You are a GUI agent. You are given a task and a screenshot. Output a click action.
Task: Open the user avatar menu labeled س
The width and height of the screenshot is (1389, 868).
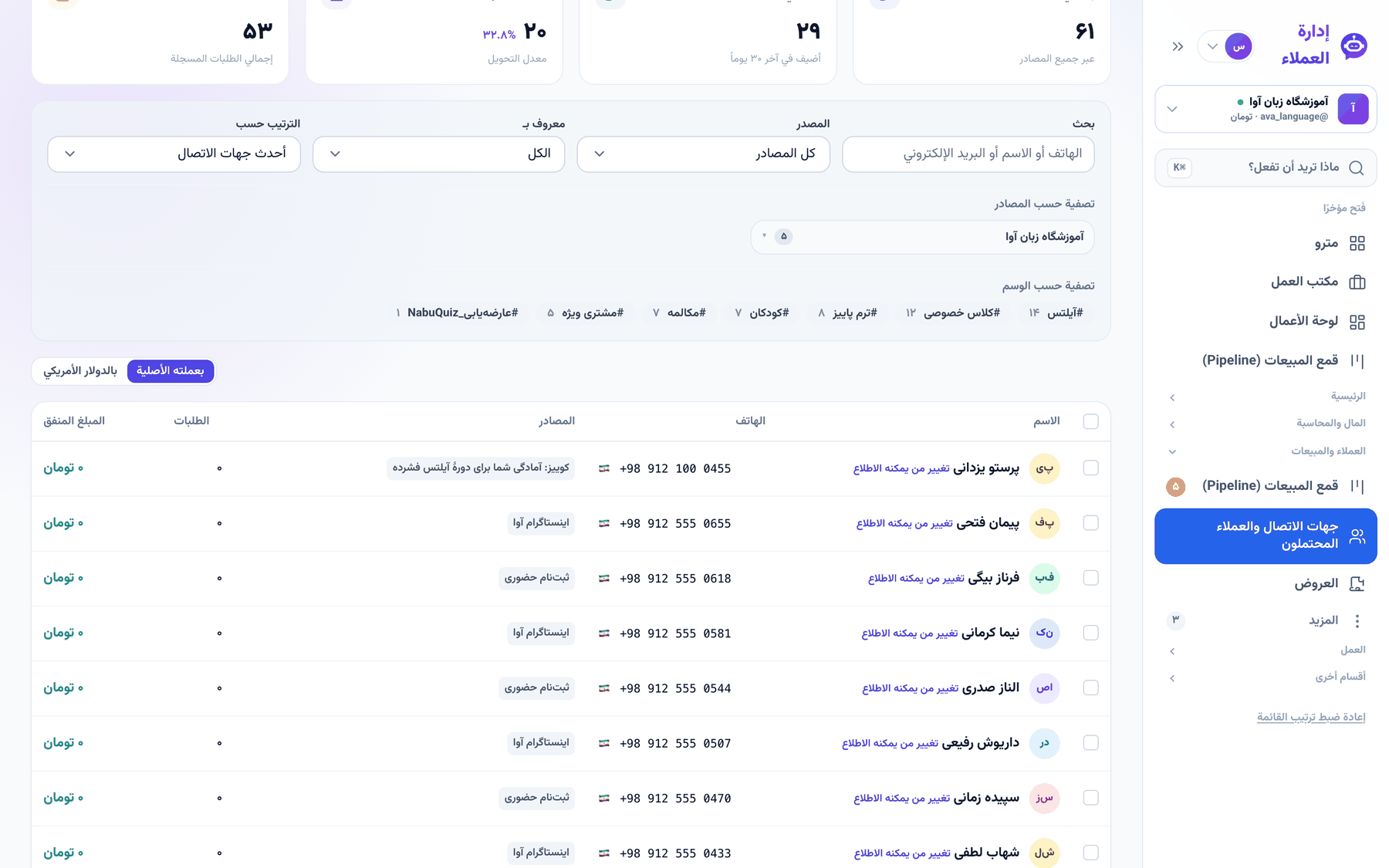click(x=1225, y=46)
